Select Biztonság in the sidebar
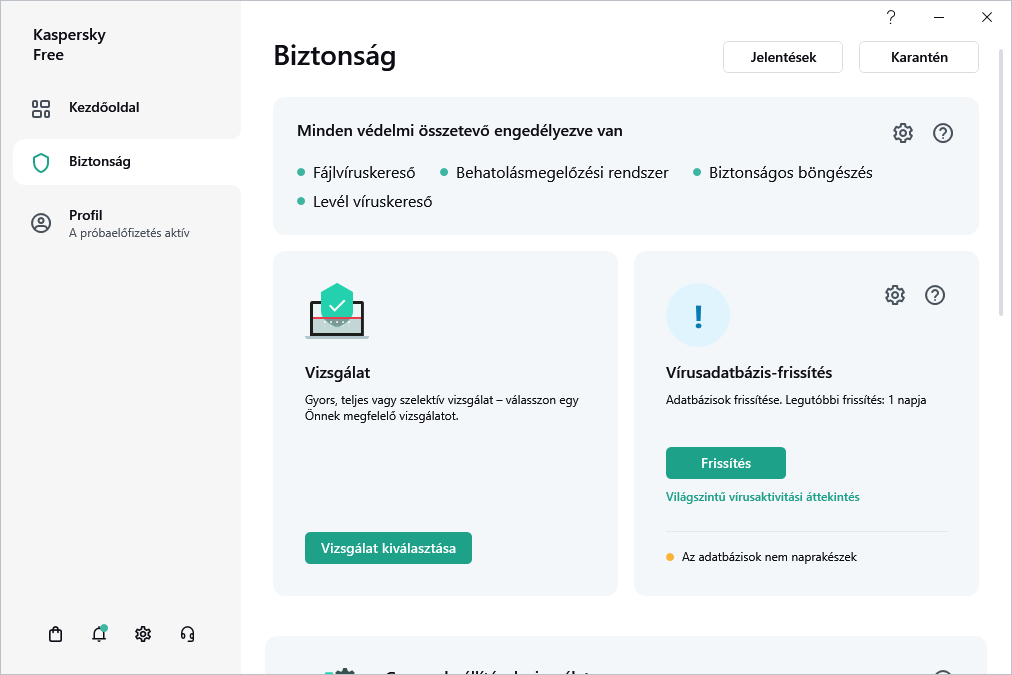The image size is (1012, 675). coord(100,162)
